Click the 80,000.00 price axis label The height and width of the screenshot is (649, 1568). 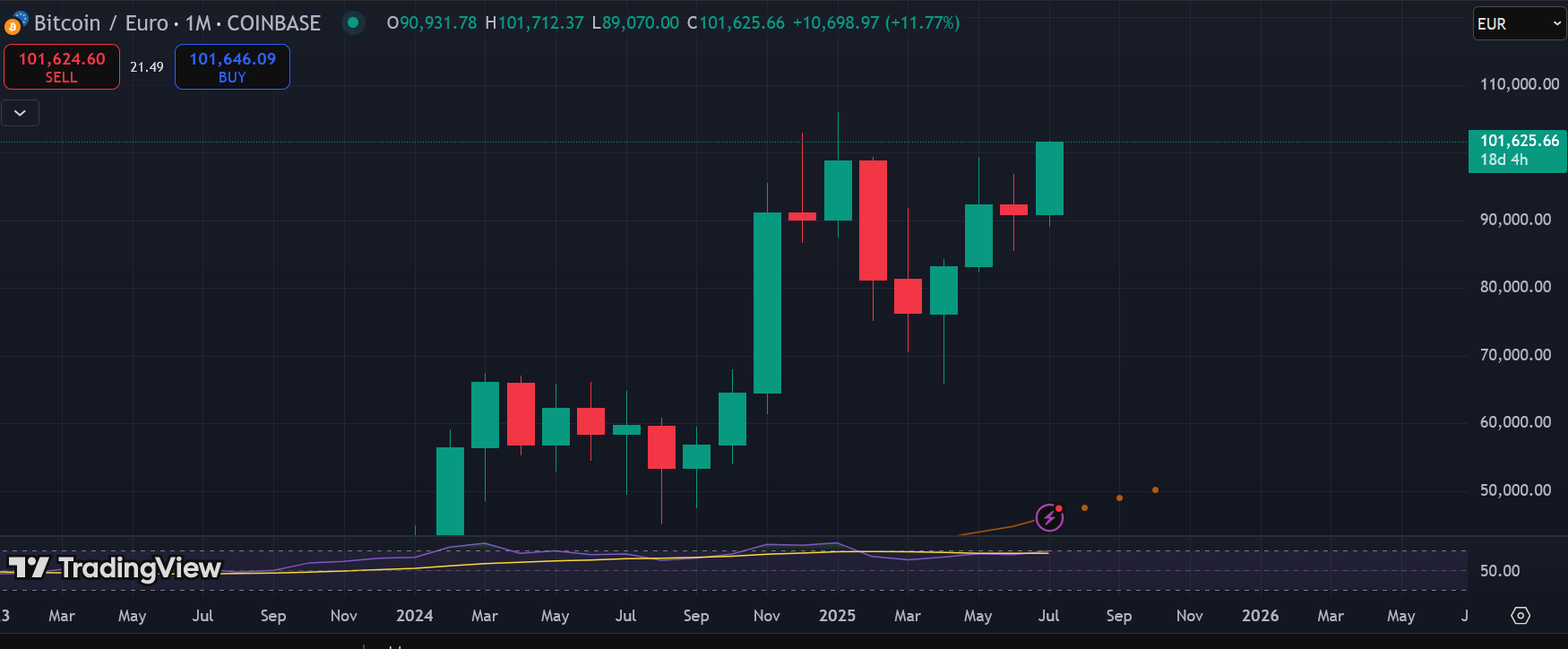1515,287
